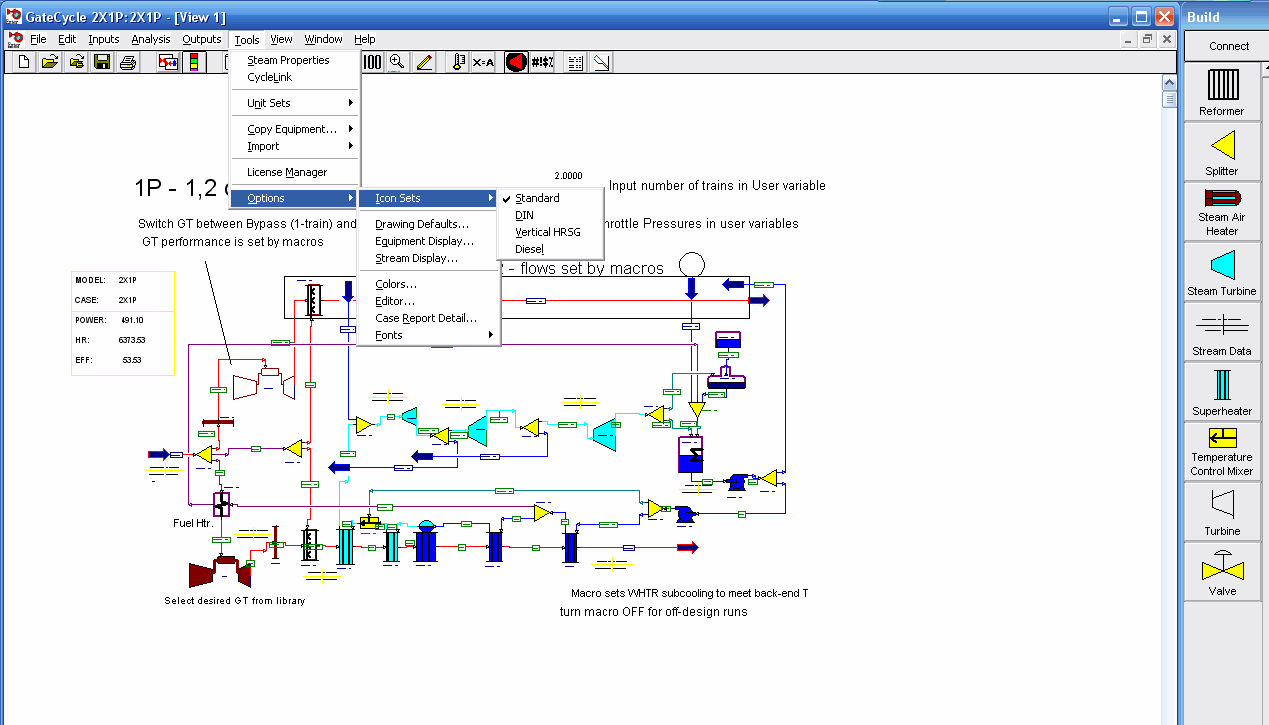Expand the Import submenu
The image size is (1269, 725).
tap(295, 146)
